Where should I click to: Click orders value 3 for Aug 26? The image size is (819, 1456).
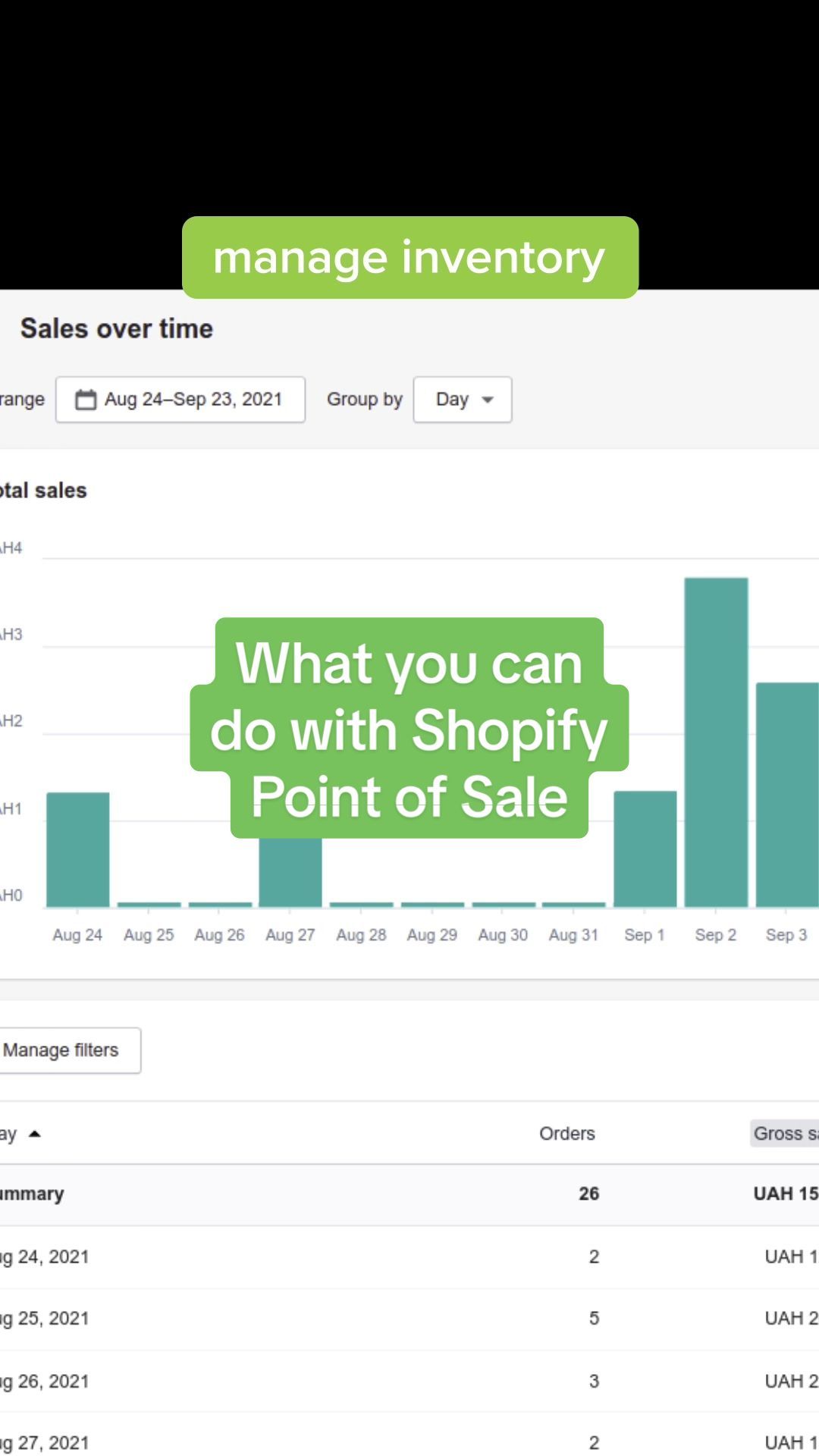[595, 1381]
